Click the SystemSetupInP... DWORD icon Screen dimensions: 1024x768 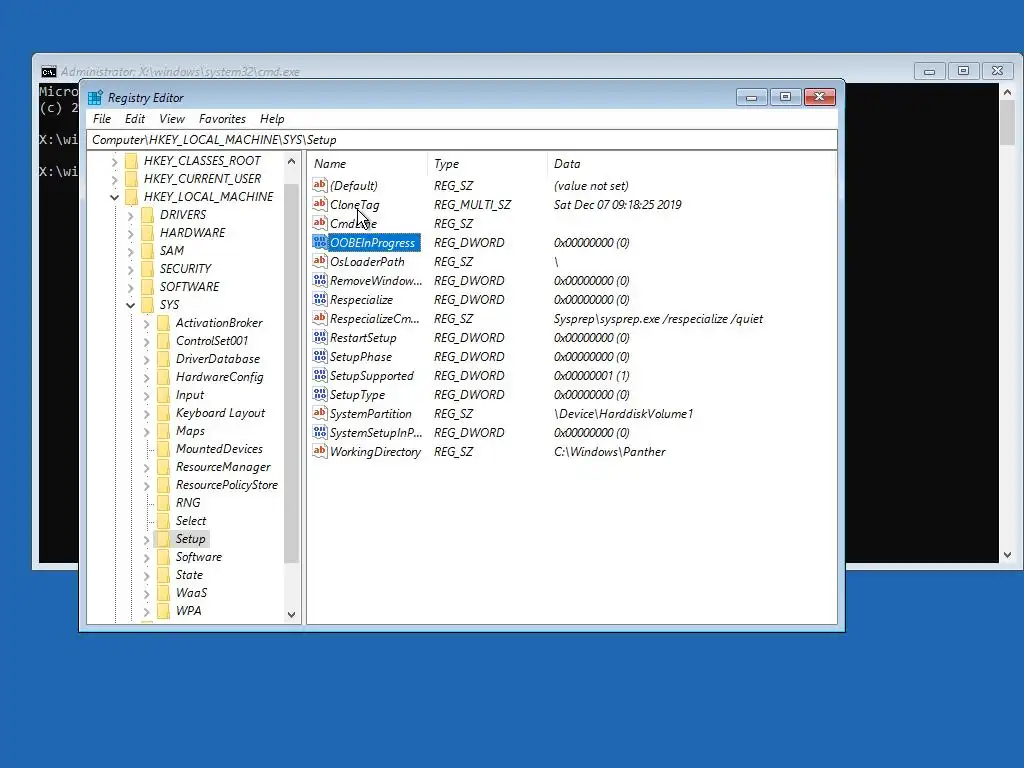(x=319, y=432)
